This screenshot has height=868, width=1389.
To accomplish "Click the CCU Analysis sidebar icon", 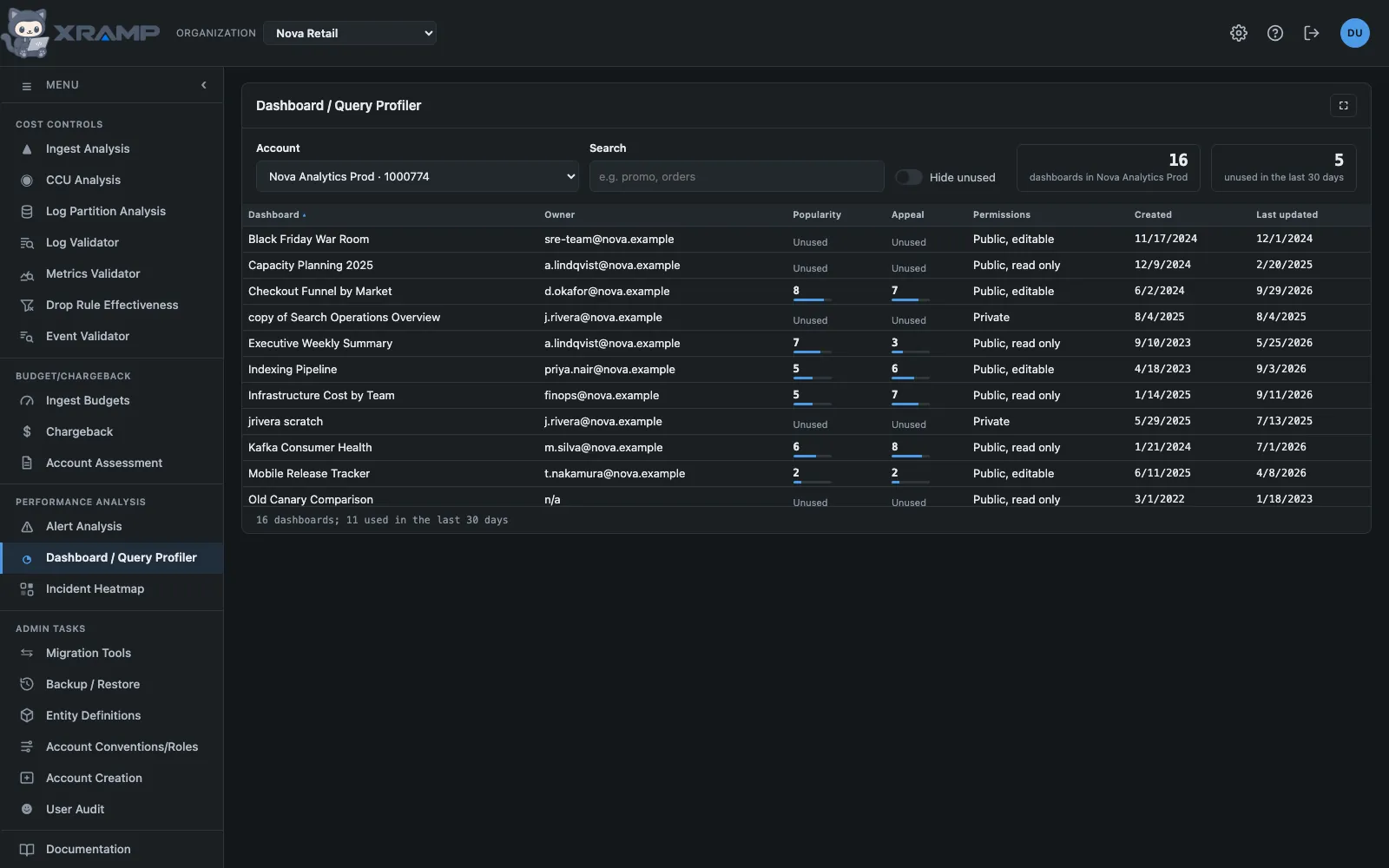I will (x=27, y=181).
